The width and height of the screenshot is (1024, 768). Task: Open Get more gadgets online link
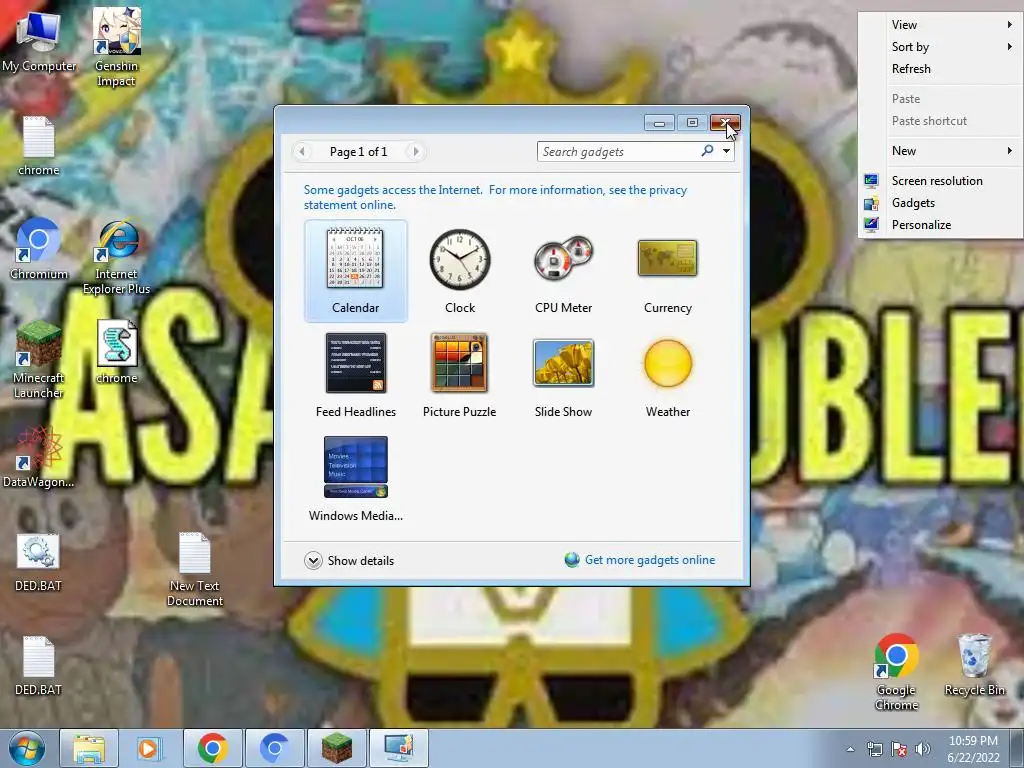[x=650, y=560]
